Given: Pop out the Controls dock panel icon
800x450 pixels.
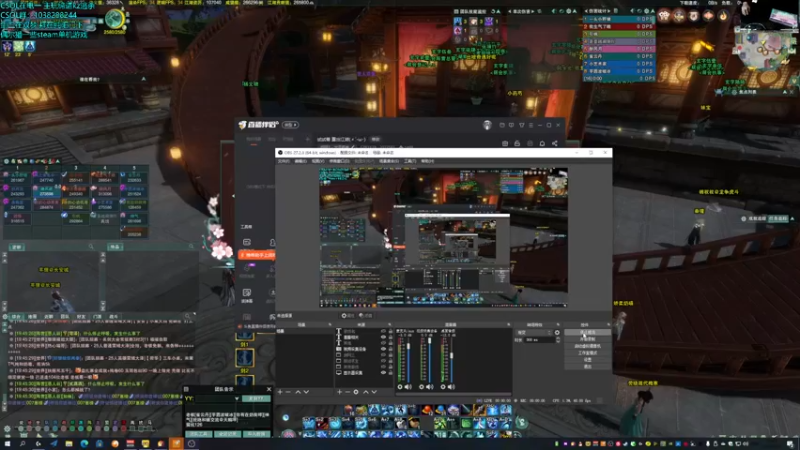Looking at the screenshot, I should pos(609,324).
